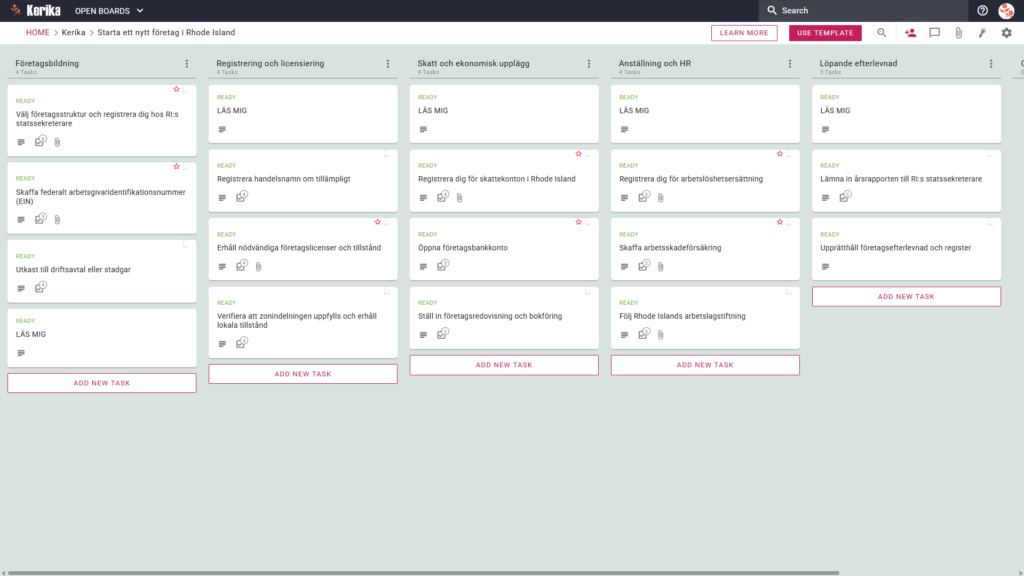Click the magnifier icon beside Use Template

[x=882, y=33]
